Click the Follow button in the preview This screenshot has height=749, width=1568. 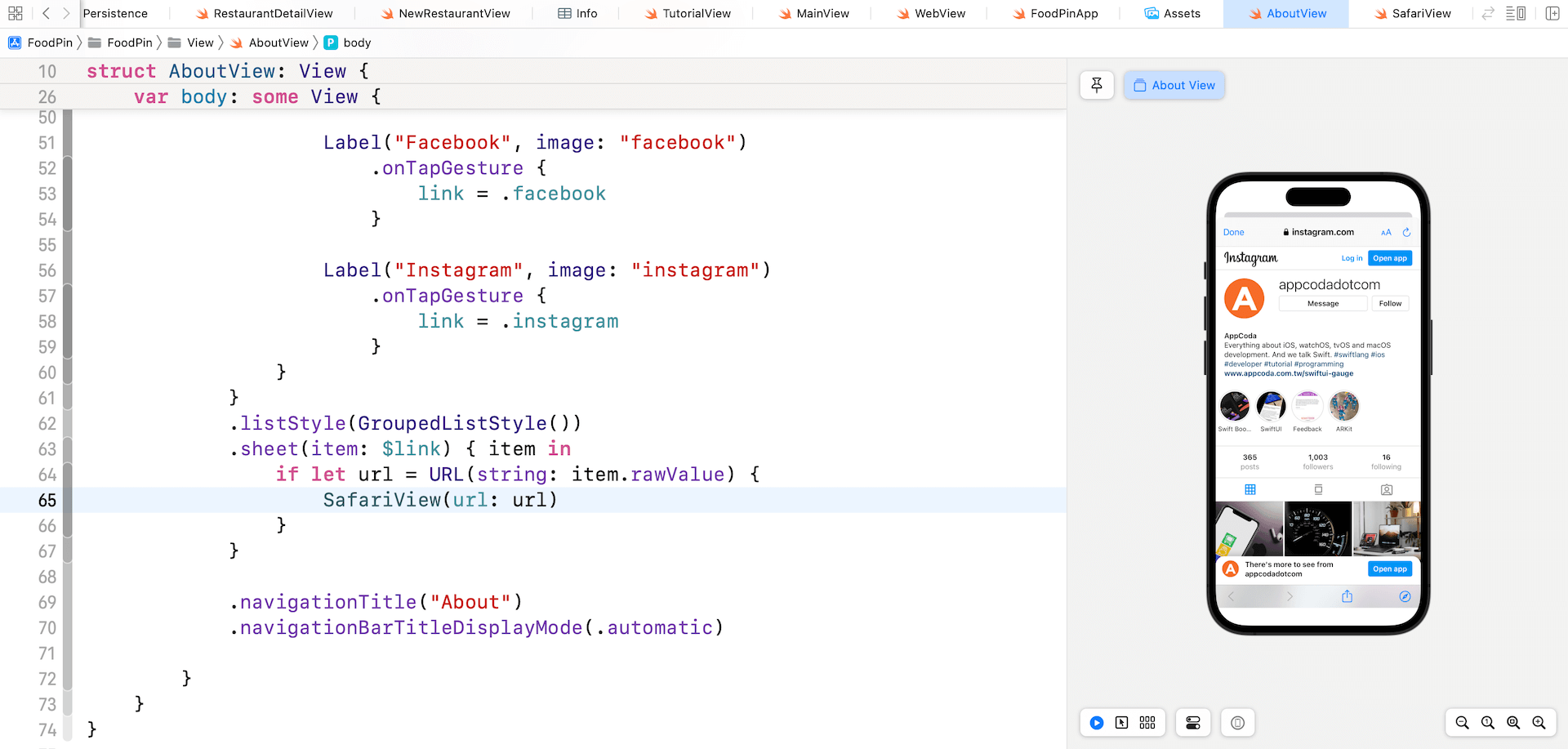click(1390, 303)
